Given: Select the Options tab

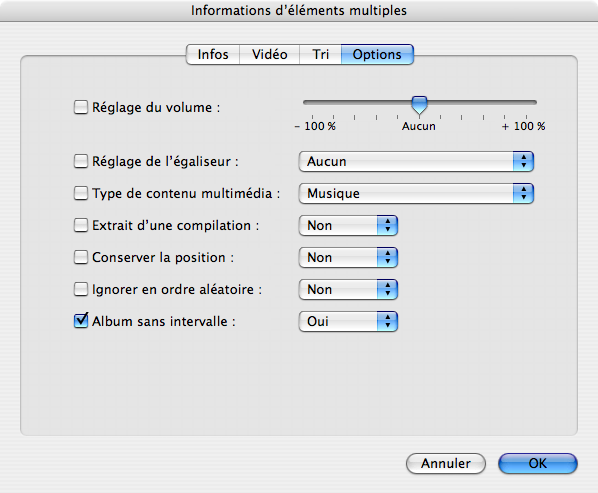Looking at the screenshot, I should [x=377, y=55].
